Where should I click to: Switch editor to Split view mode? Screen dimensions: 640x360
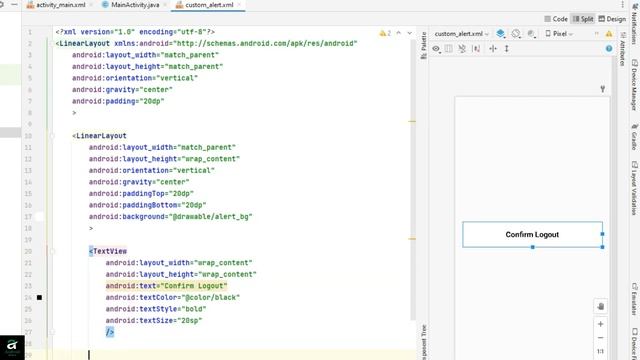pyautogui.click(x=583, y=19)
